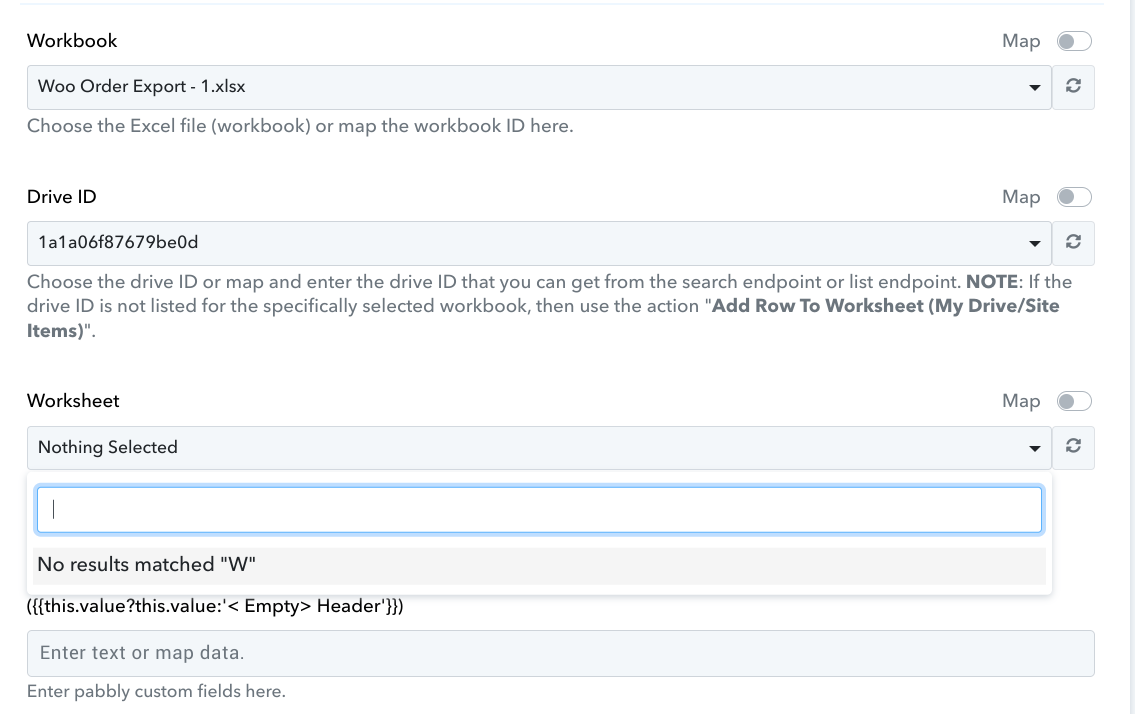Click the Worksheet dropdown caret arrow

tap(1034, 448)
